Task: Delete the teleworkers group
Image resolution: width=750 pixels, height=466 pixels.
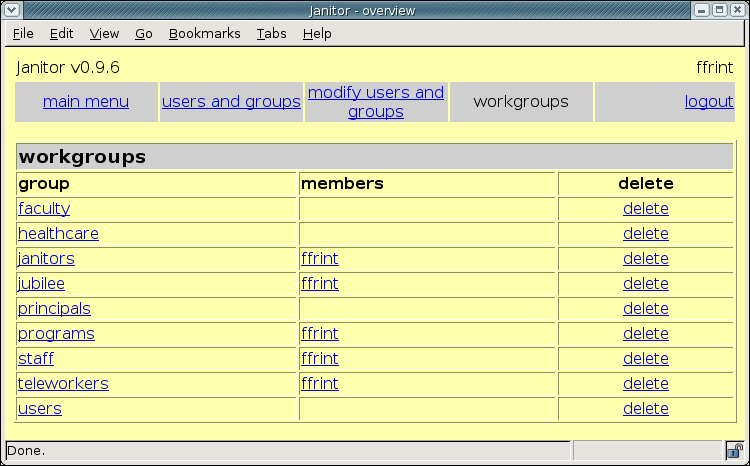Action: [646, 383]
